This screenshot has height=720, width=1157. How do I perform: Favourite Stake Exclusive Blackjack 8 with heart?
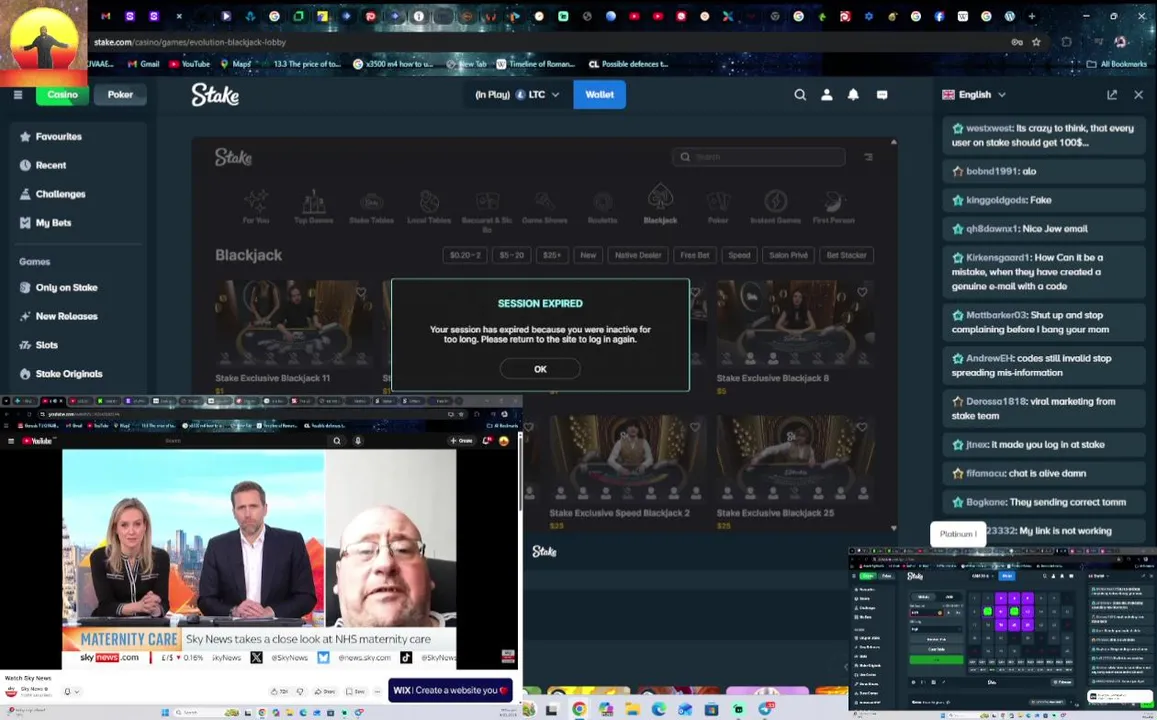click(x=862, y=292)
